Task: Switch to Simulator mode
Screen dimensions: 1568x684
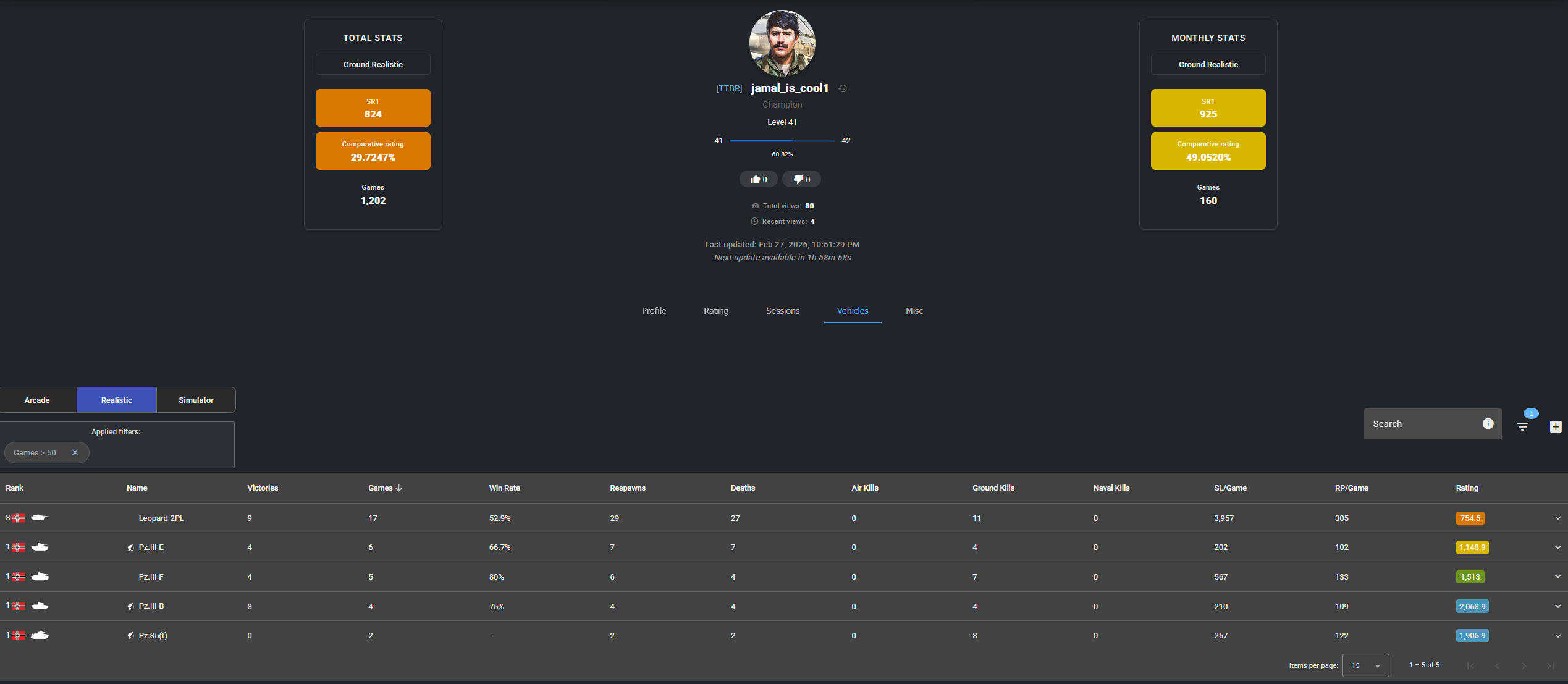Action: click(196, 400)
